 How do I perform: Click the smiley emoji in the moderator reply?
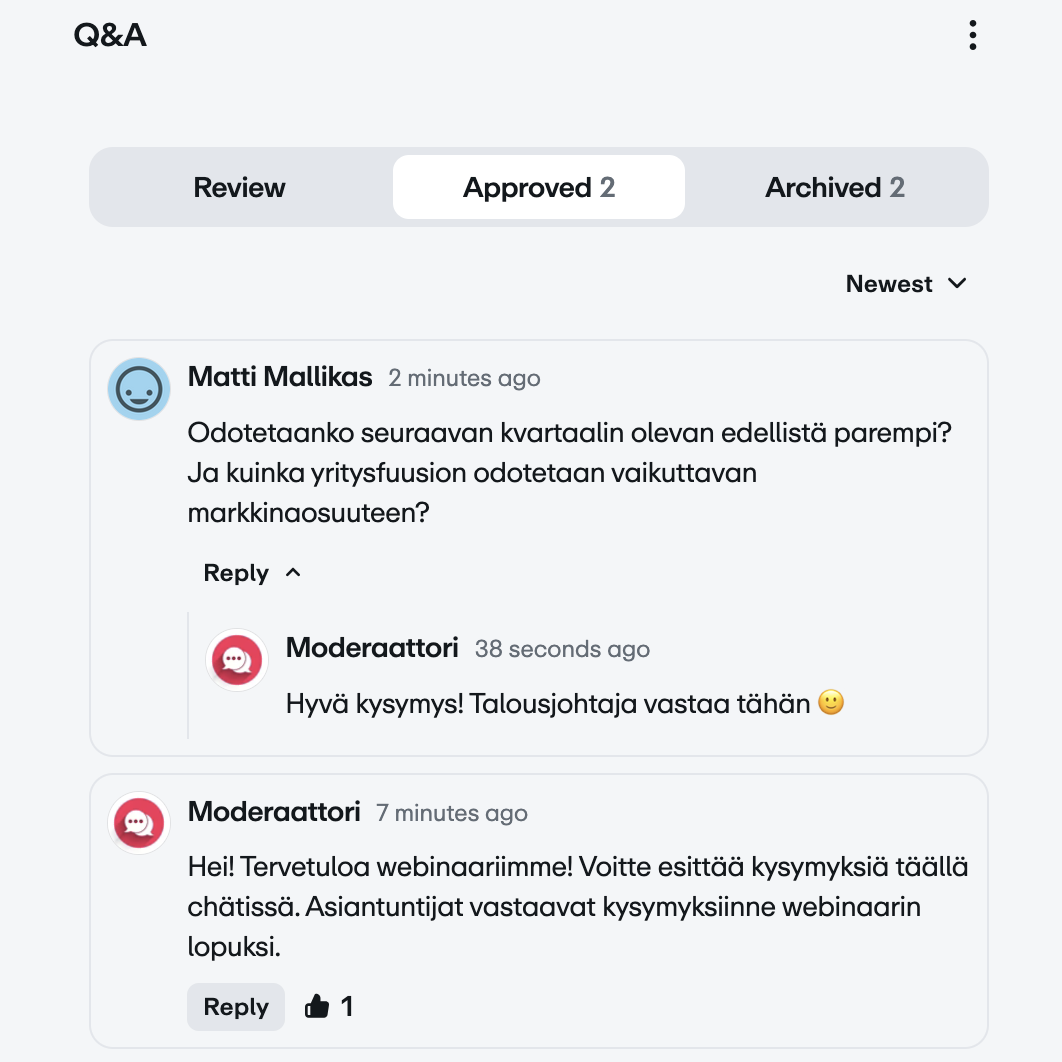(x=831, y=704)
